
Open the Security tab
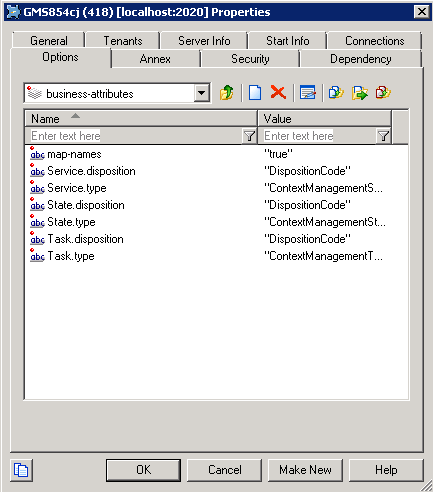pos(250,59)
